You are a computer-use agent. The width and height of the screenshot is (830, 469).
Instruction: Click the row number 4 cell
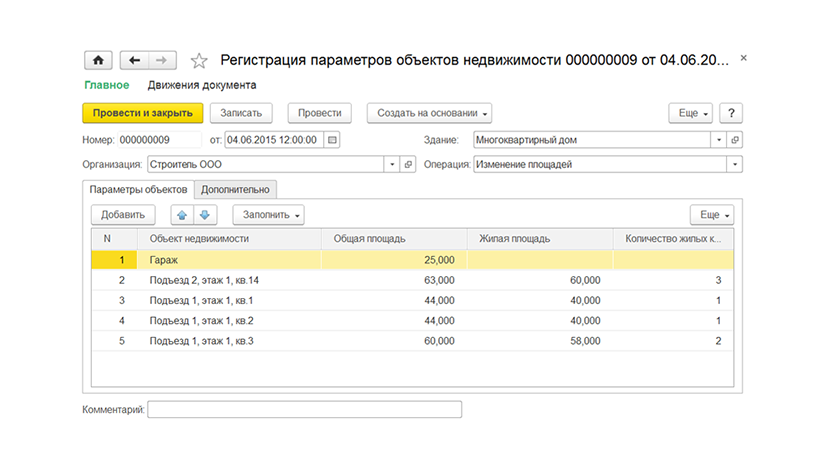[x=114, y=320]
